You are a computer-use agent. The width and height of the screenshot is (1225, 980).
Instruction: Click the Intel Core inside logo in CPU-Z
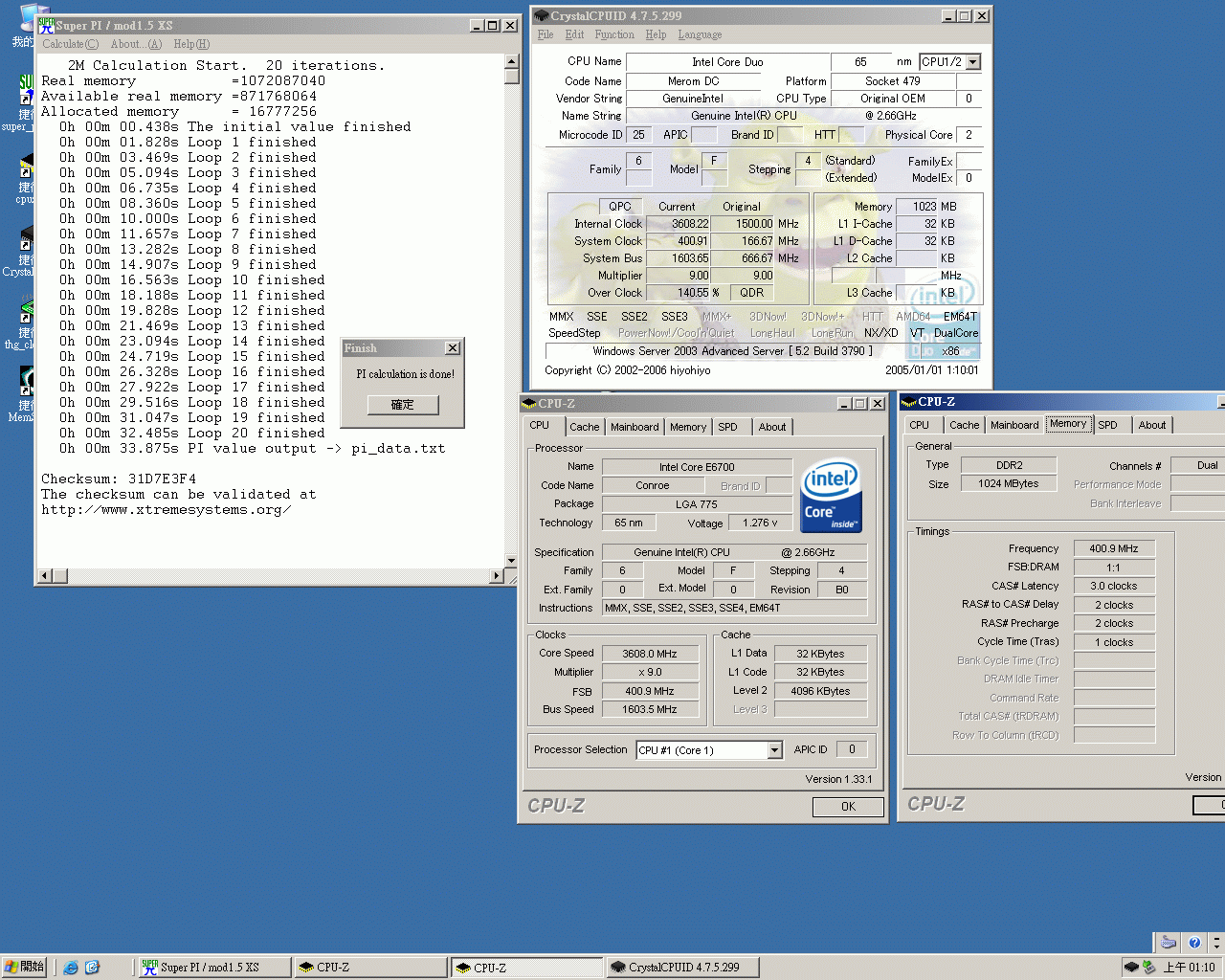point(831,496)
